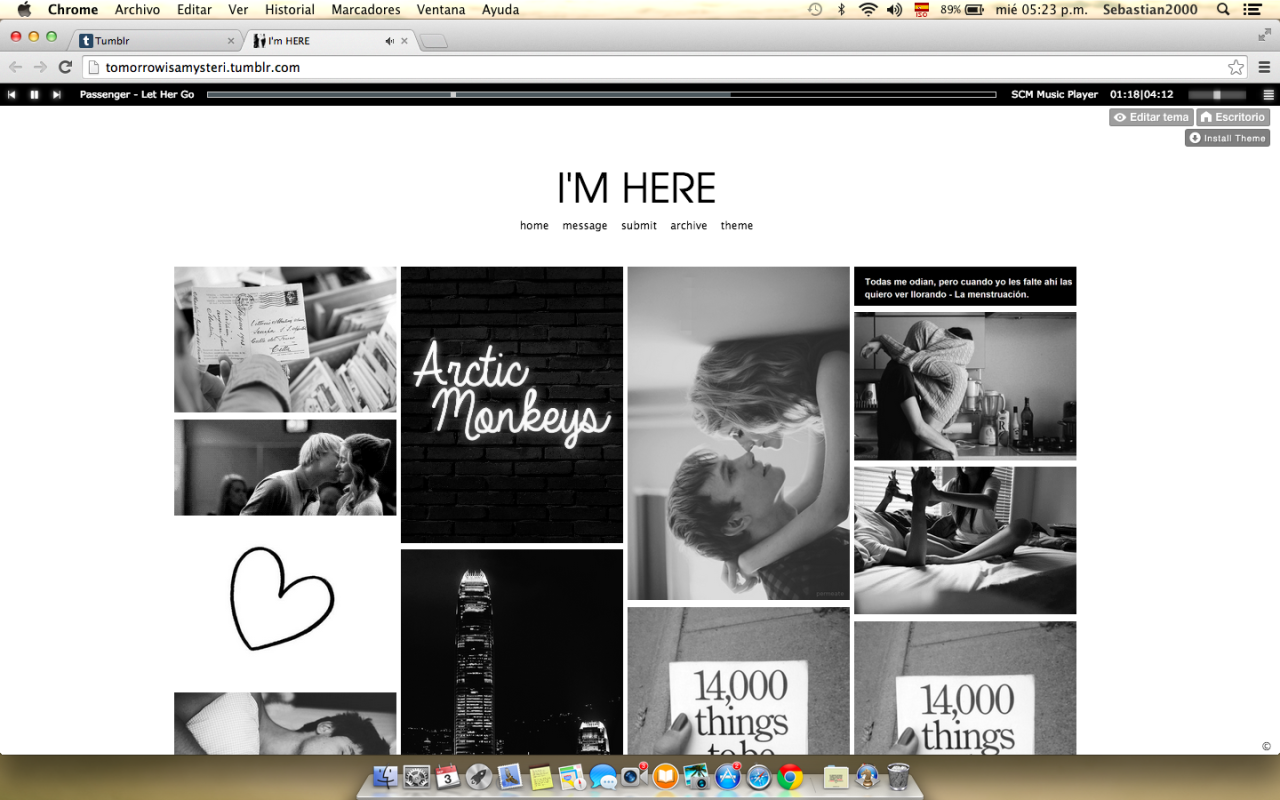Screen dimensions: 1280x800
Task: Close the I'm HERE tab
Action: 404,41
